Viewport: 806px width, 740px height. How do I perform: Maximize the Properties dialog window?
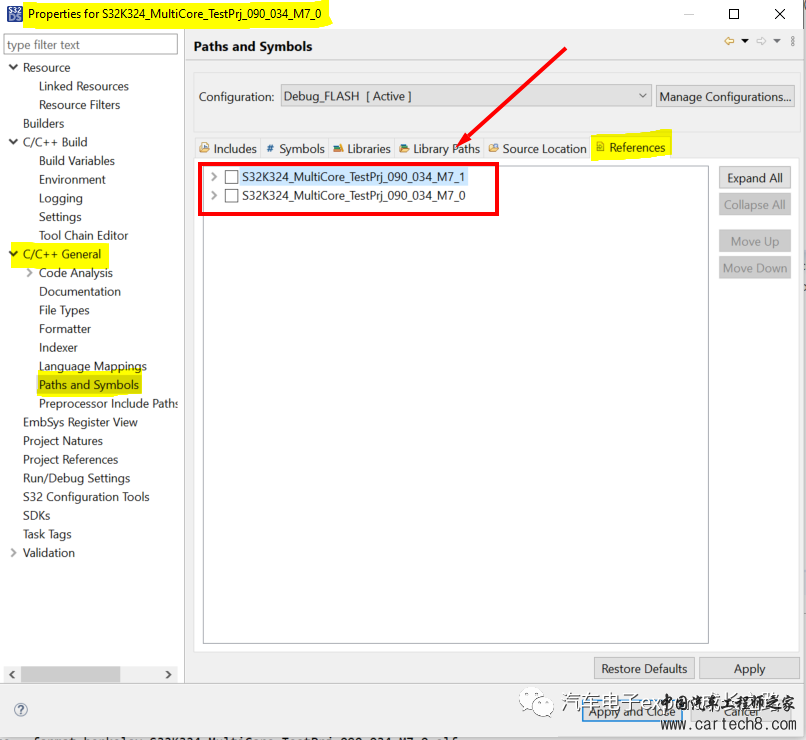click(734, 14)
